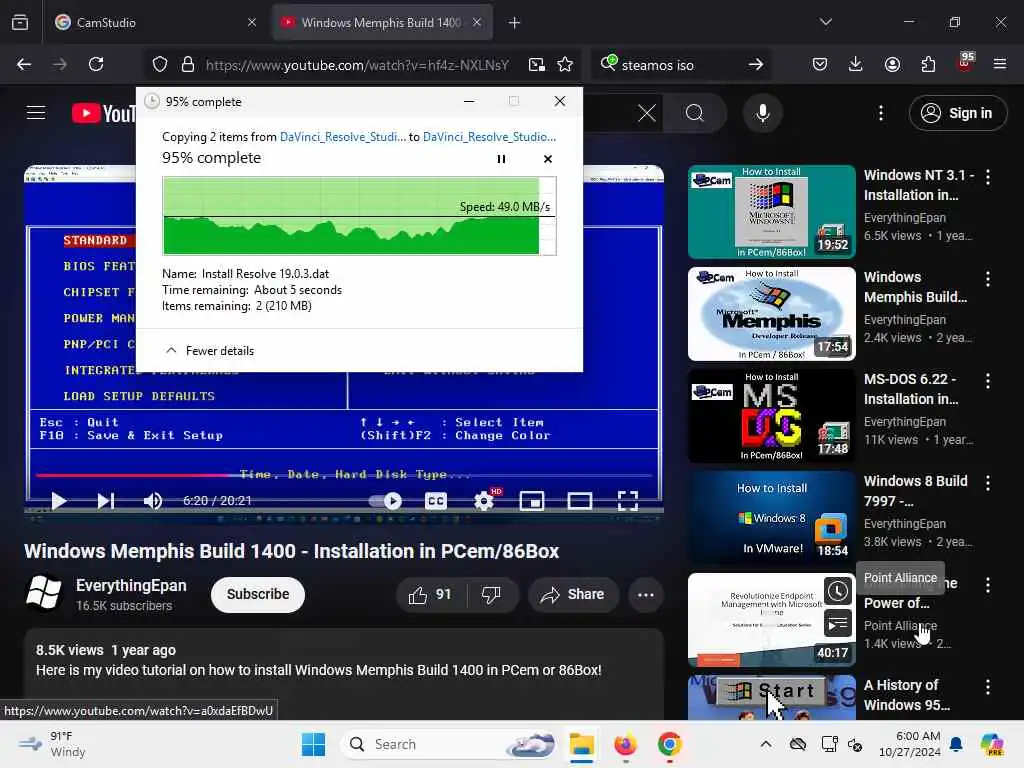This screenshot has height=768, width=1024.
Task: Reload the current page
Action: coord(96,64)
